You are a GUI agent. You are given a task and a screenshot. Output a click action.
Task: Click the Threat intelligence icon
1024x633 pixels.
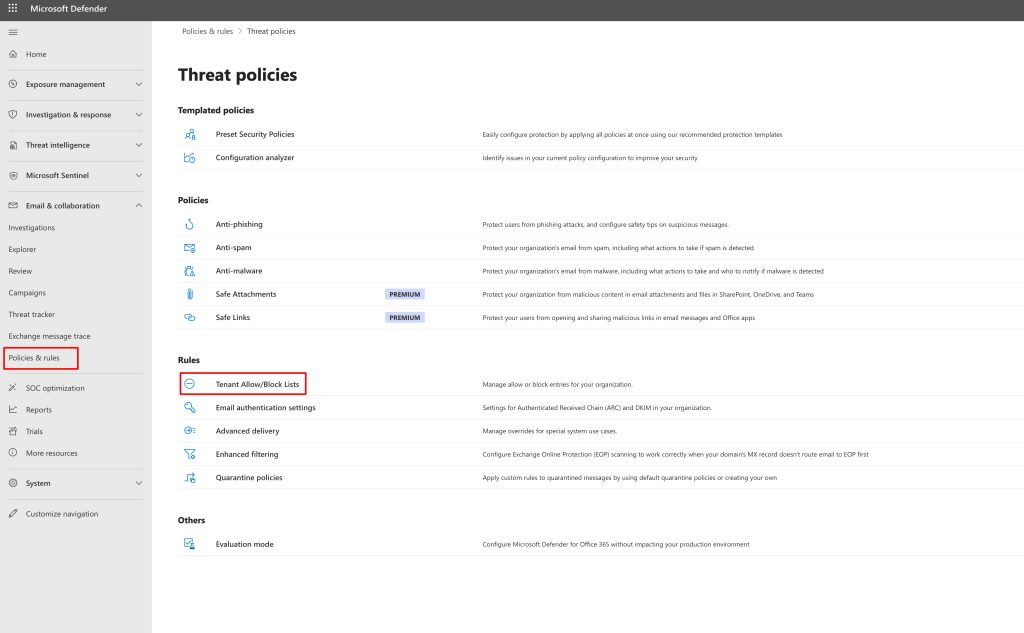tap(13, 145)
